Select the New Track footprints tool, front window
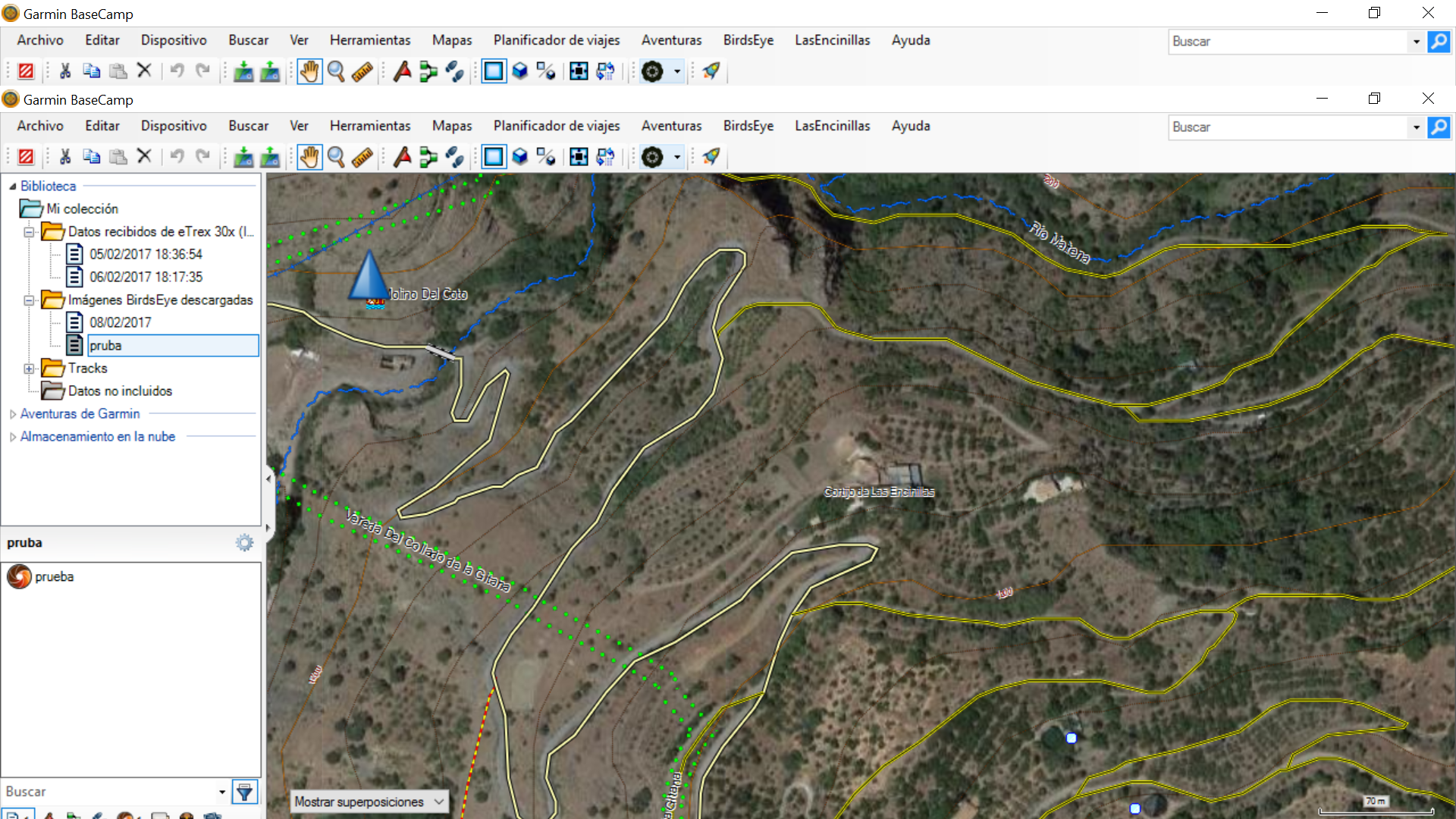 454,157
